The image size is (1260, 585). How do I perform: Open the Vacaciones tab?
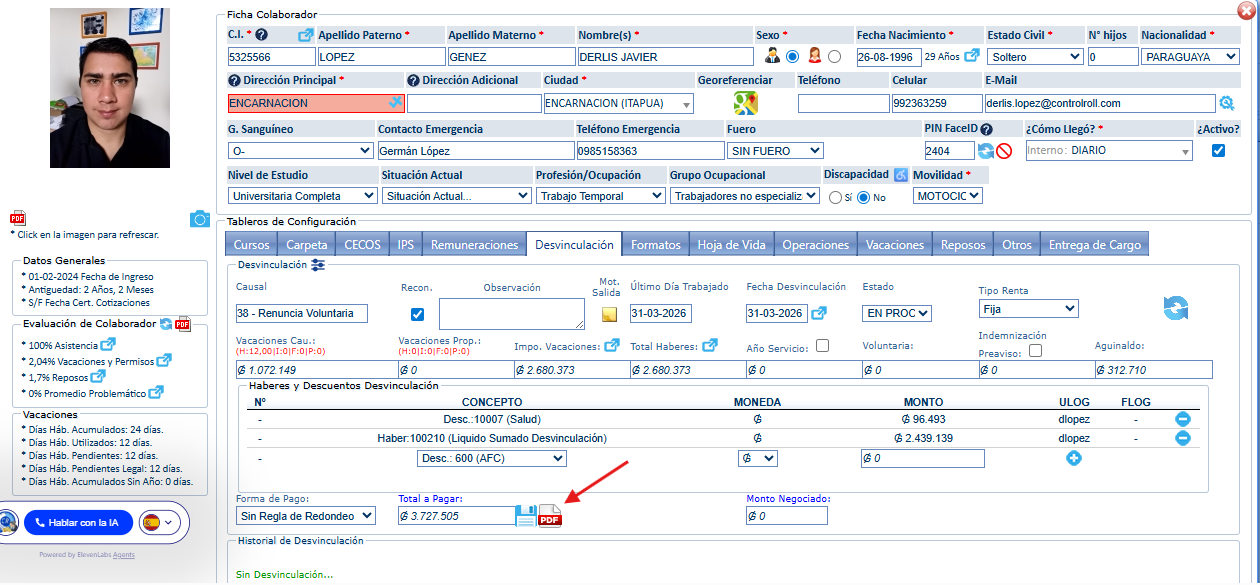tap(895, 244)
